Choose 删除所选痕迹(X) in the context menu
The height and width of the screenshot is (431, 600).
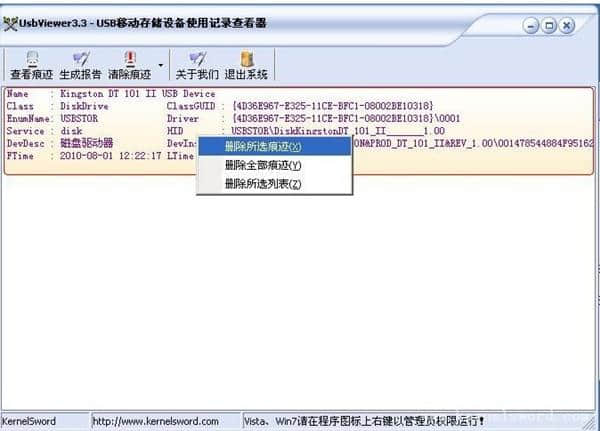(x=263, y=147)
